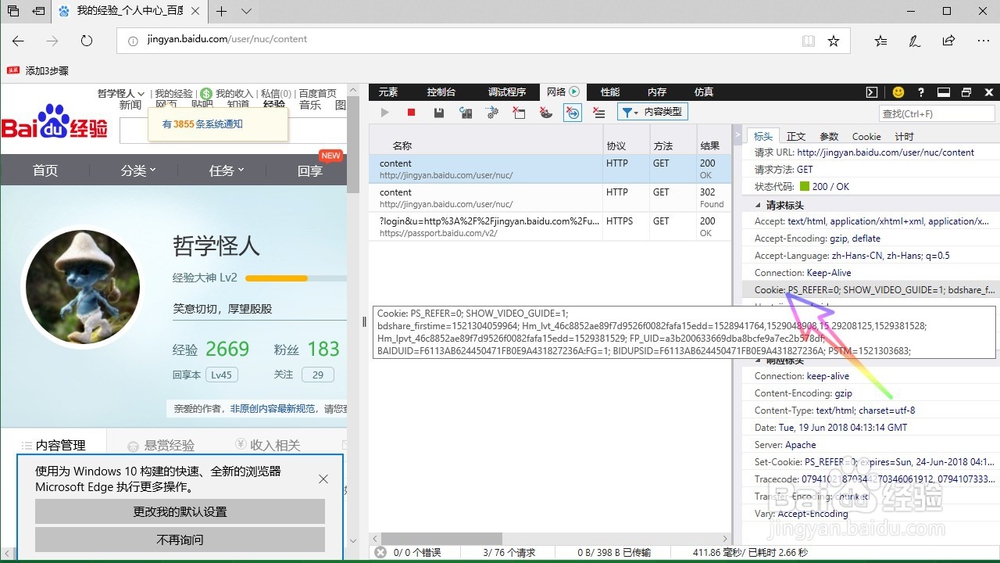1000x563 pixels.
Task: Open the Memory (内存) tab
Action: (657, 92)
